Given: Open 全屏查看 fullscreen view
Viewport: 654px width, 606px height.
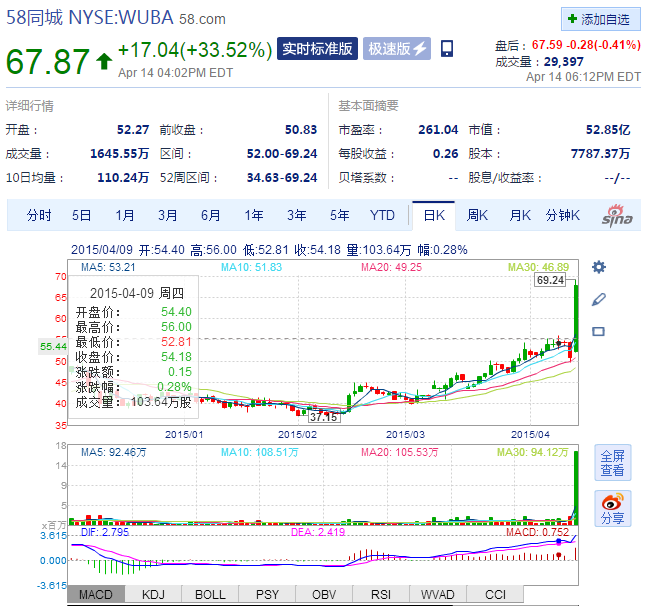Looking at the screenshot, I should (x=613, y=463).
